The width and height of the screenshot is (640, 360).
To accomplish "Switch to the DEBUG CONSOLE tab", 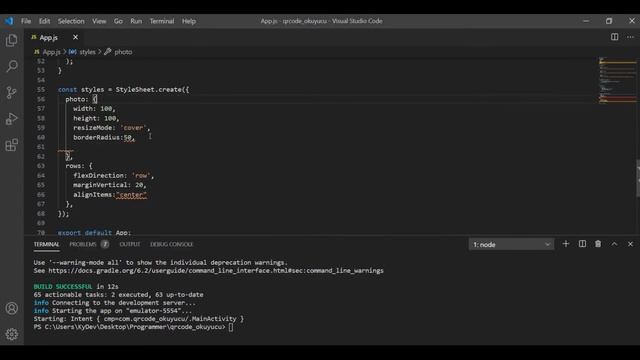I will point(171,244).
